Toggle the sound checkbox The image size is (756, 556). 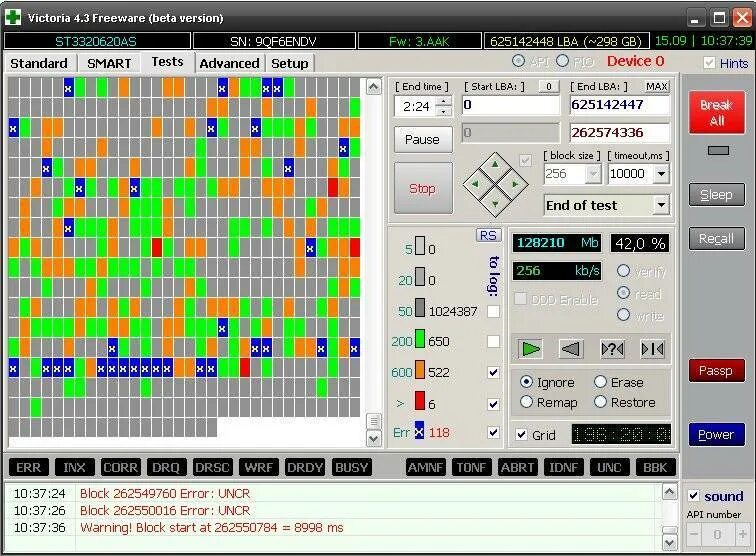pyautogui.click(x=693, y=496)
